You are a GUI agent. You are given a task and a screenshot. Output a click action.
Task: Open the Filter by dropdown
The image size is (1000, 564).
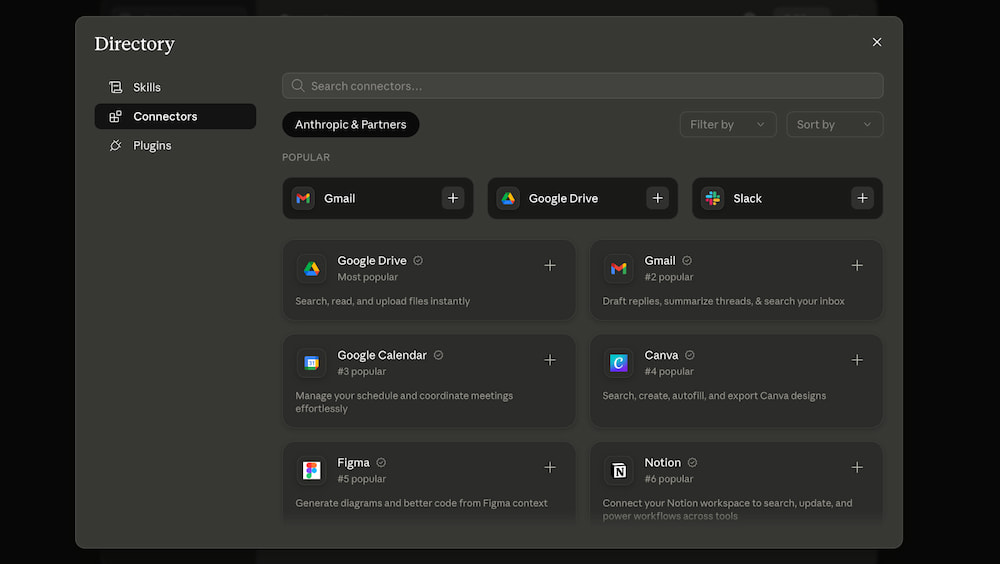[x=728, y=124]
